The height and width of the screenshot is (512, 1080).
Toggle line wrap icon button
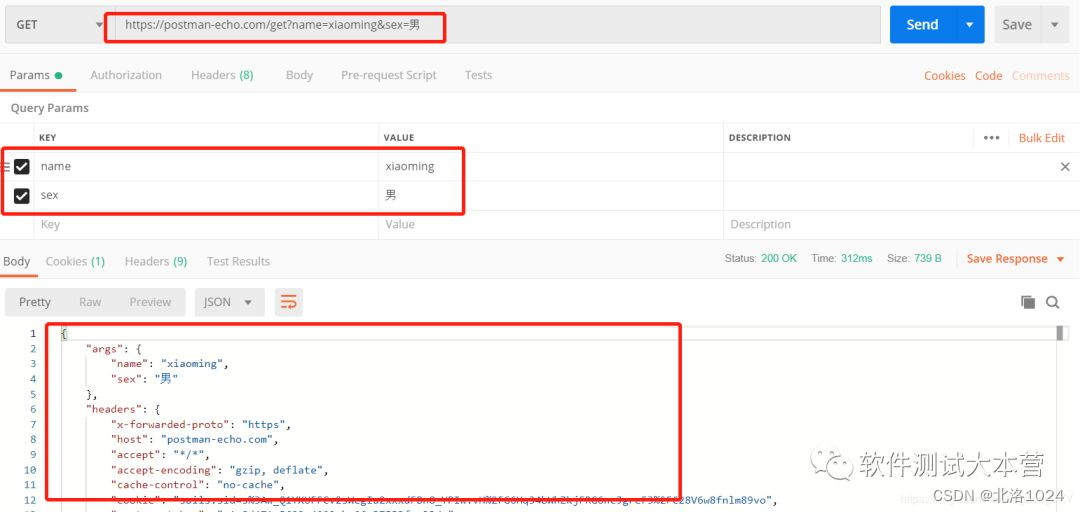tap(289, 302)
